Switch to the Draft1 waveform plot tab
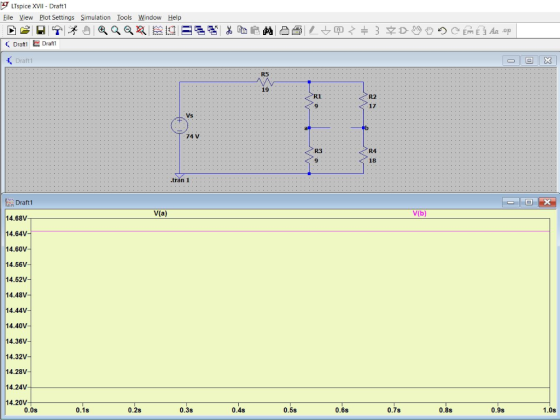 click(45, 44)
